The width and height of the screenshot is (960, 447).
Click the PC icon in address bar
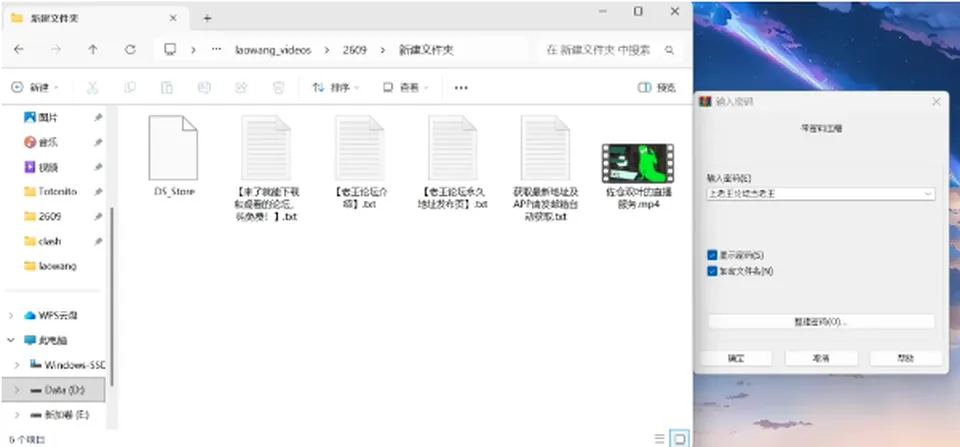coord(170,50)
